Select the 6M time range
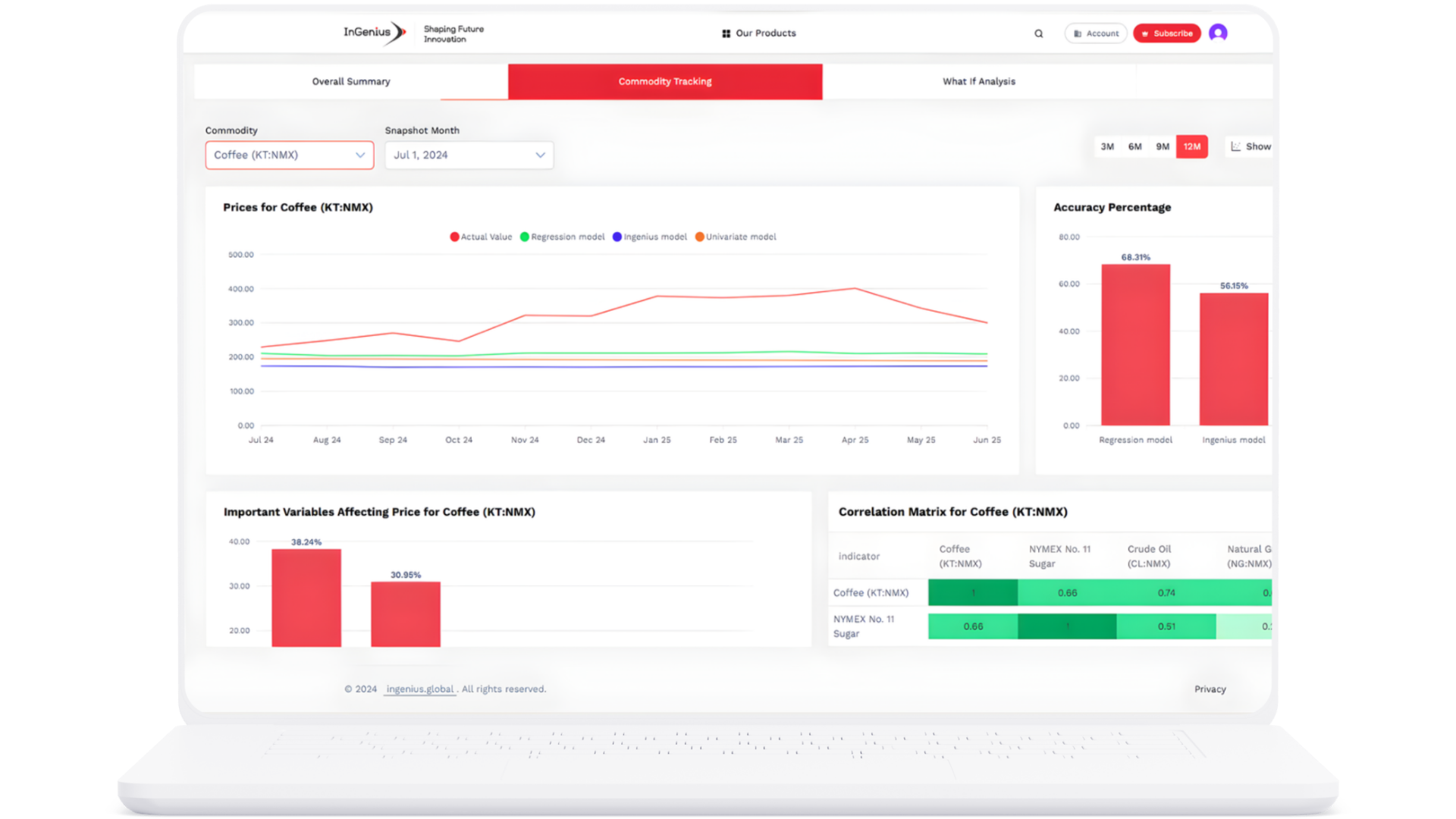The width and height of the screenshot is (1456, 819). (x=1134, y=146)
